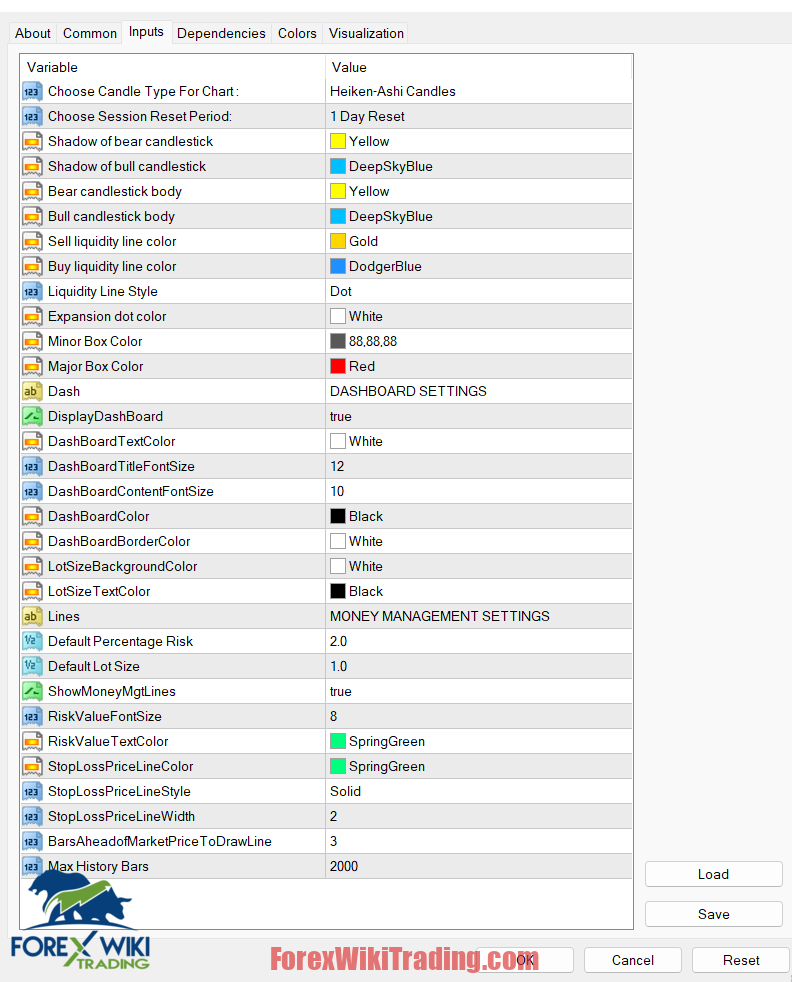Click integer icon beside RiskValueFontSize
This screenshot has height=982, width=792.
32,716
